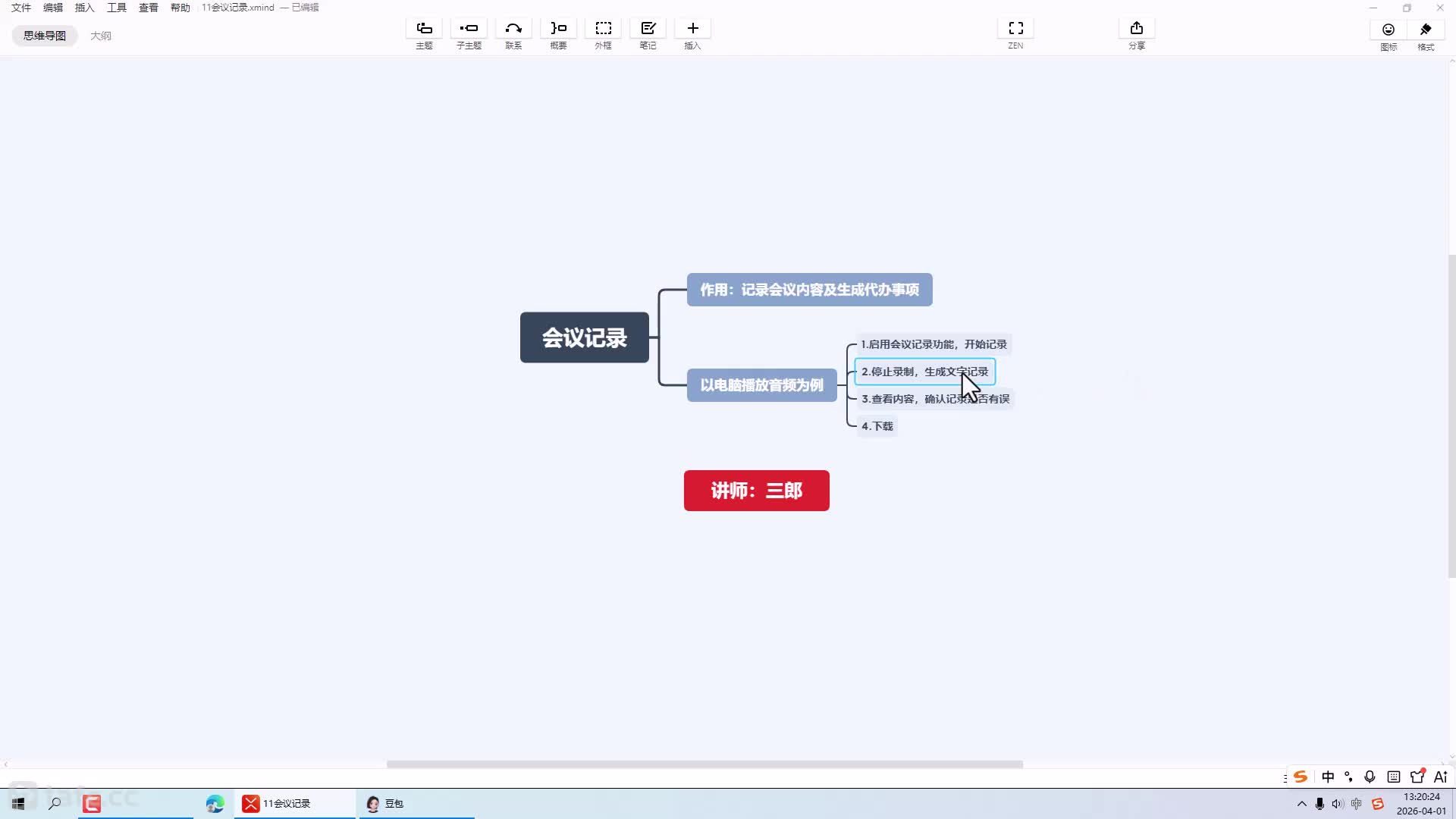1456x819 pixels.
Task: Add a 外框 boundary frame
Action: tap(603, 29)
